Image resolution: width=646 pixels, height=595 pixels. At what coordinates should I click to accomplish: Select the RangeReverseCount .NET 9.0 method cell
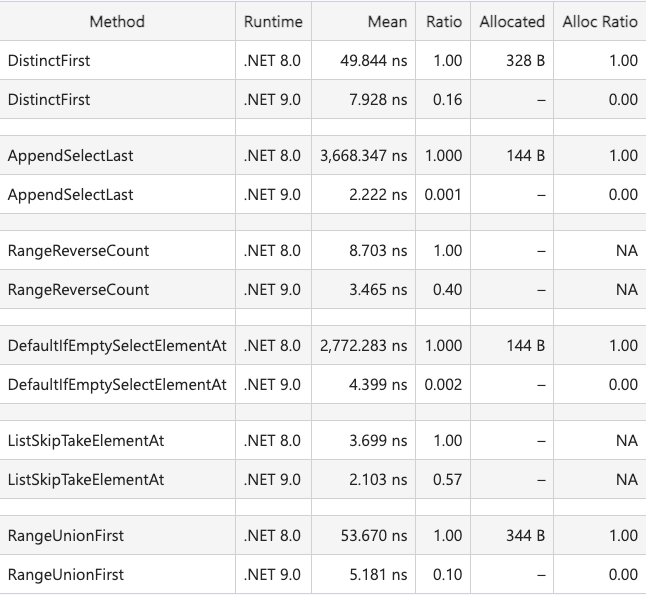pos(117,290)
